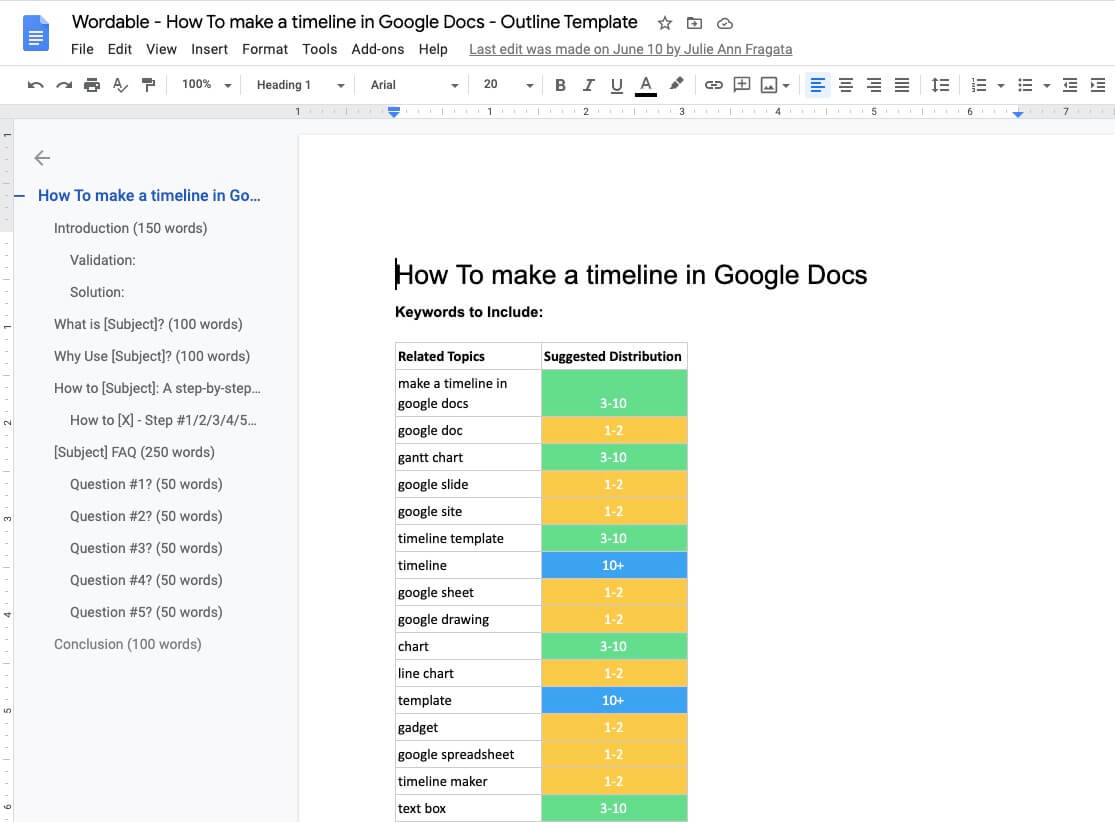Open the Heading 1 style dropdown
Screen dimensions: 1115x822
(x=300, y=85)
